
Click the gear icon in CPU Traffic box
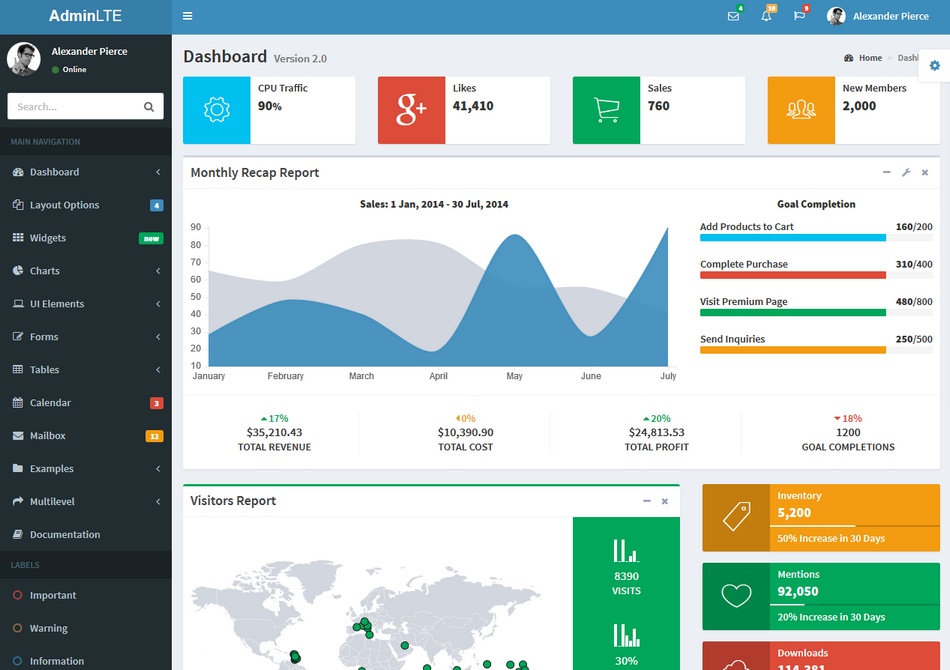click(x=216, y=106)
